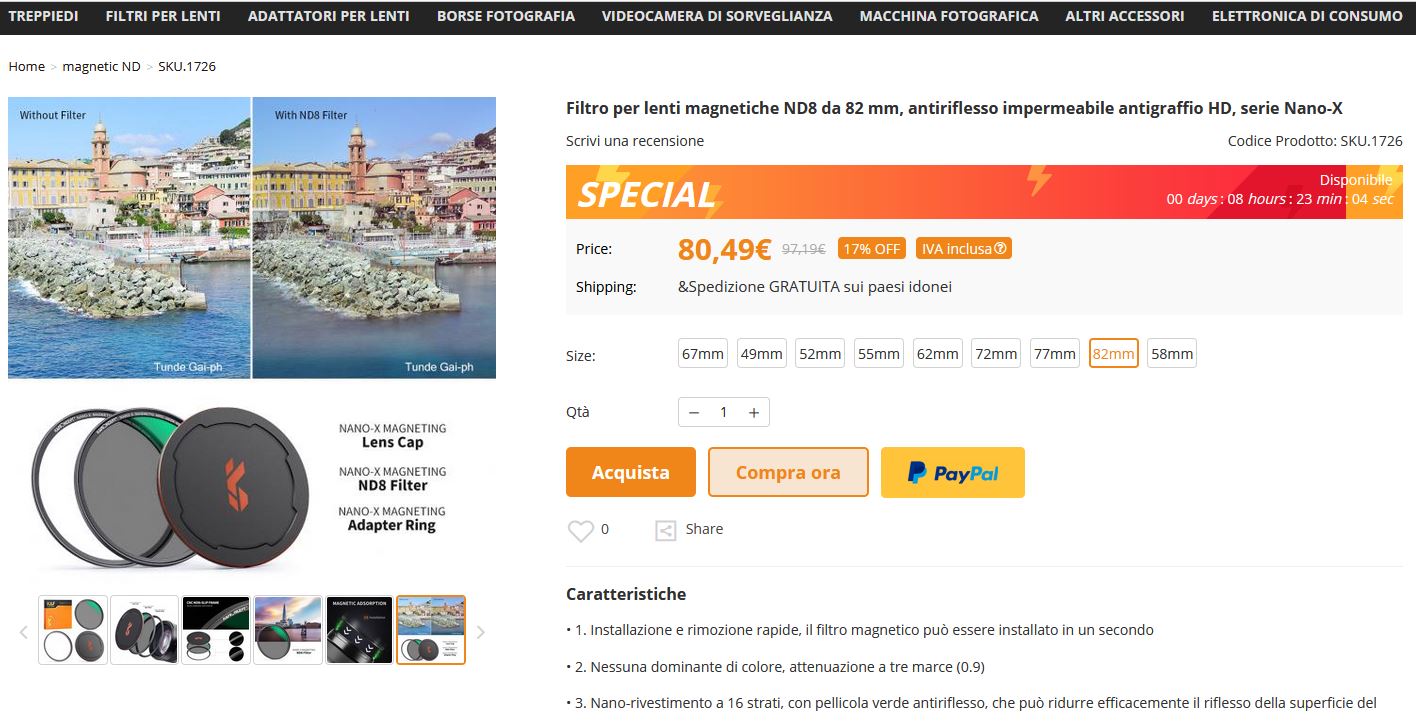This screenshot has height=721, width=1416.
Task: Open the TREPPIEDI menu
Action: (x=43, y=16)
